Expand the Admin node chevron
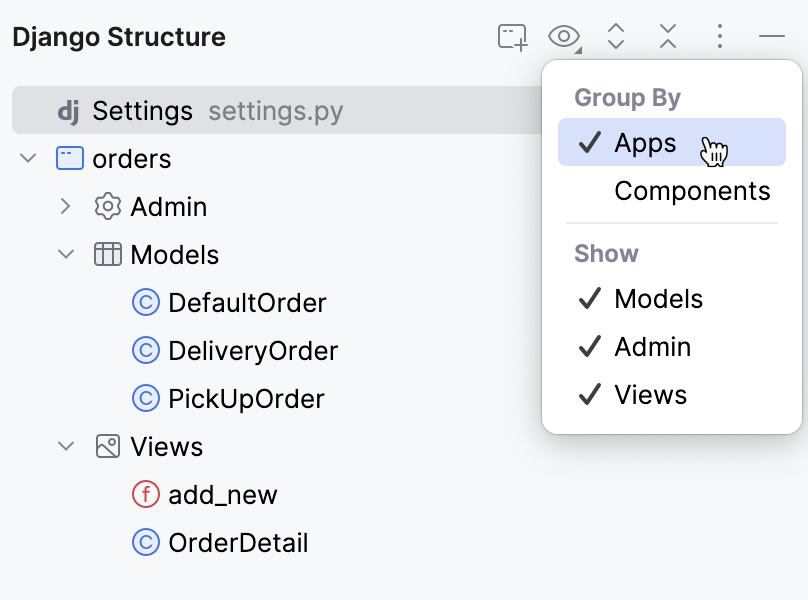The height and width of the screenshot is (600, 808). [x=66, y=206]
